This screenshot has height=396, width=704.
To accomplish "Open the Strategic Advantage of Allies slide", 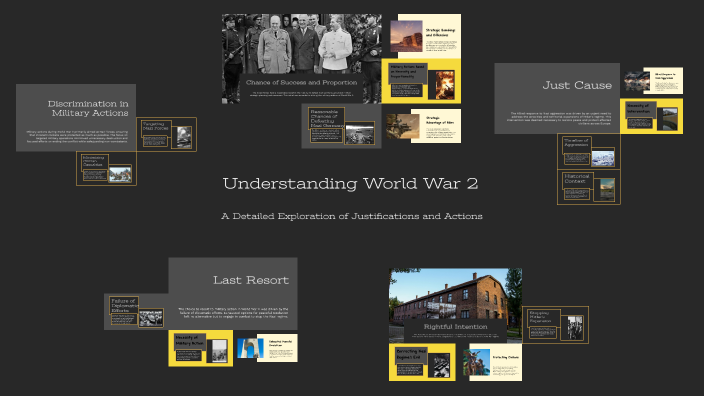I will (x=423, y=126).
